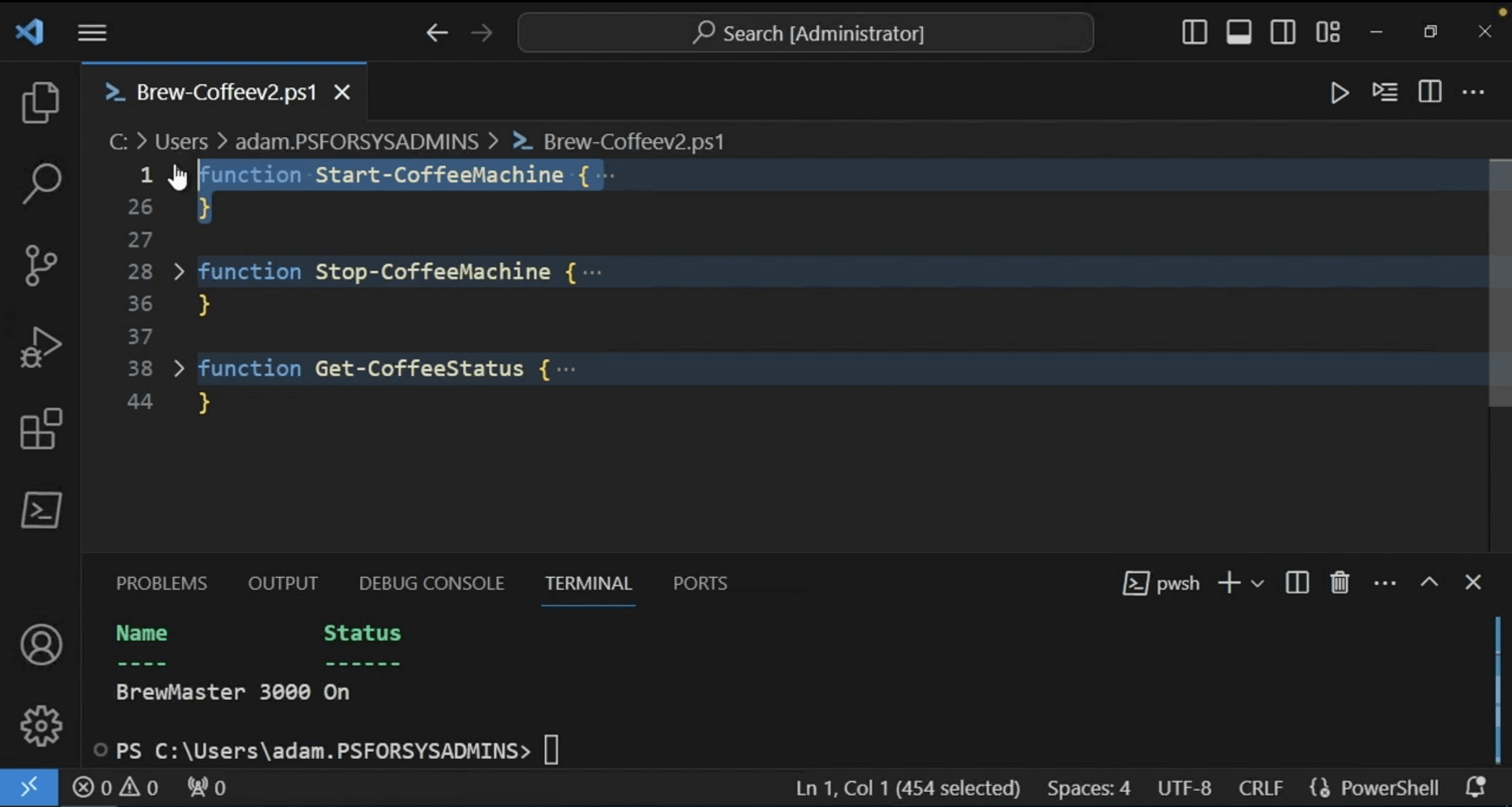Click terminal prompt input area
Viewport: 1512px width, 807px height.
click(x=551, y=750)
